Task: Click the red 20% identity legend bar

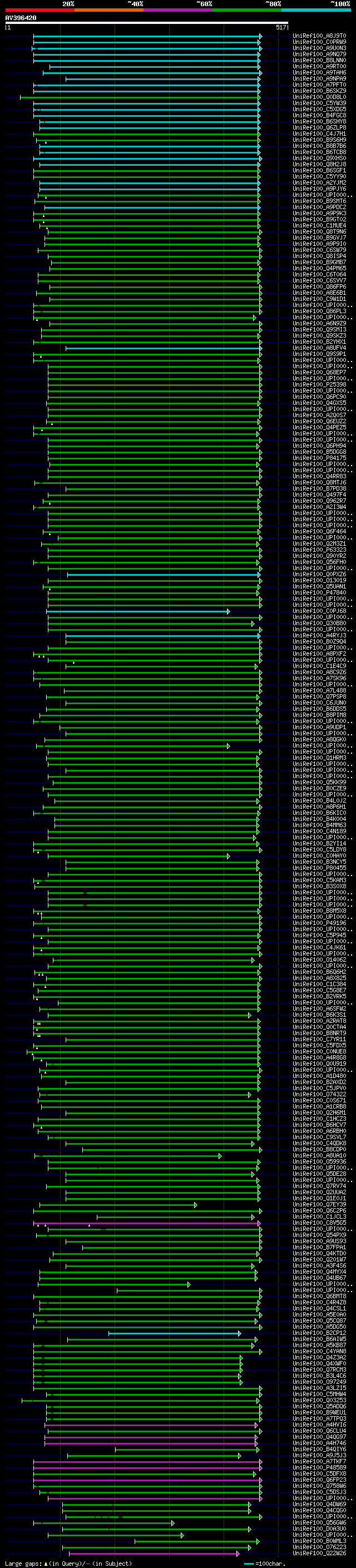Action: point(39,10)
